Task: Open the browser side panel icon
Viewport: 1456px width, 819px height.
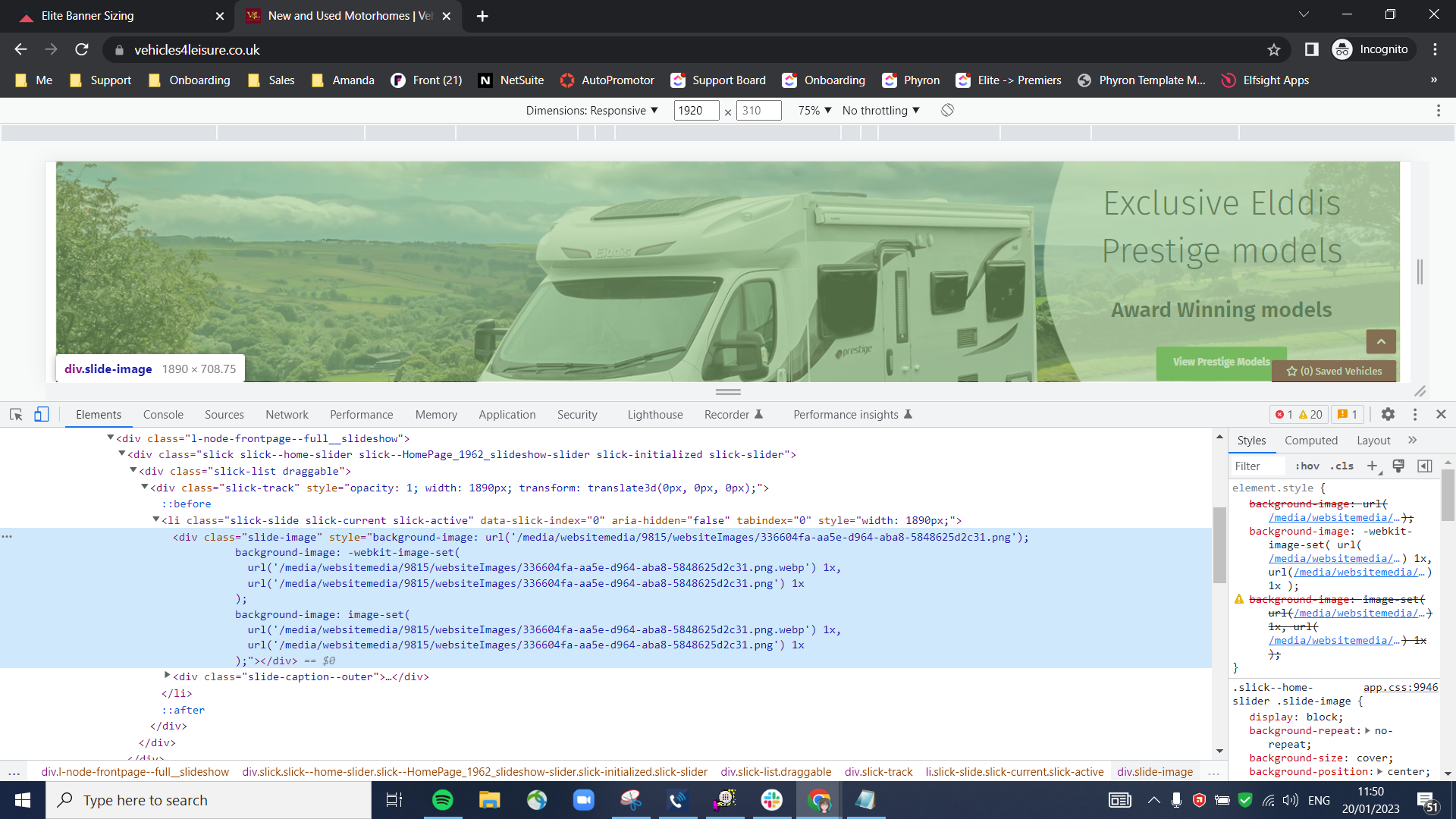Action: point(1311,50)
